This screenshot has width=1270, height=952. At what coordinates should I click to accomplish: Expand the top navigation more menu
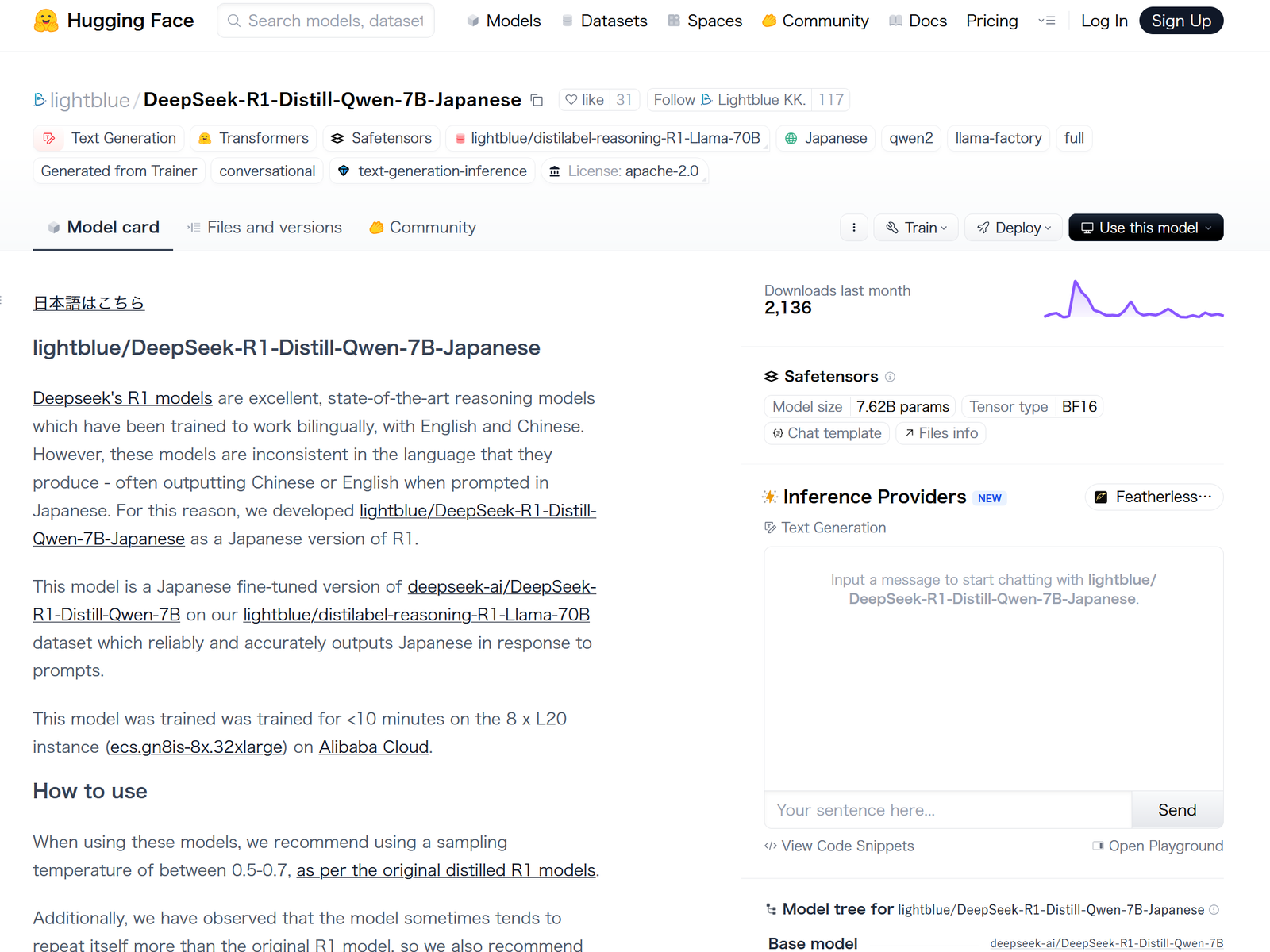click(1047, 21)
